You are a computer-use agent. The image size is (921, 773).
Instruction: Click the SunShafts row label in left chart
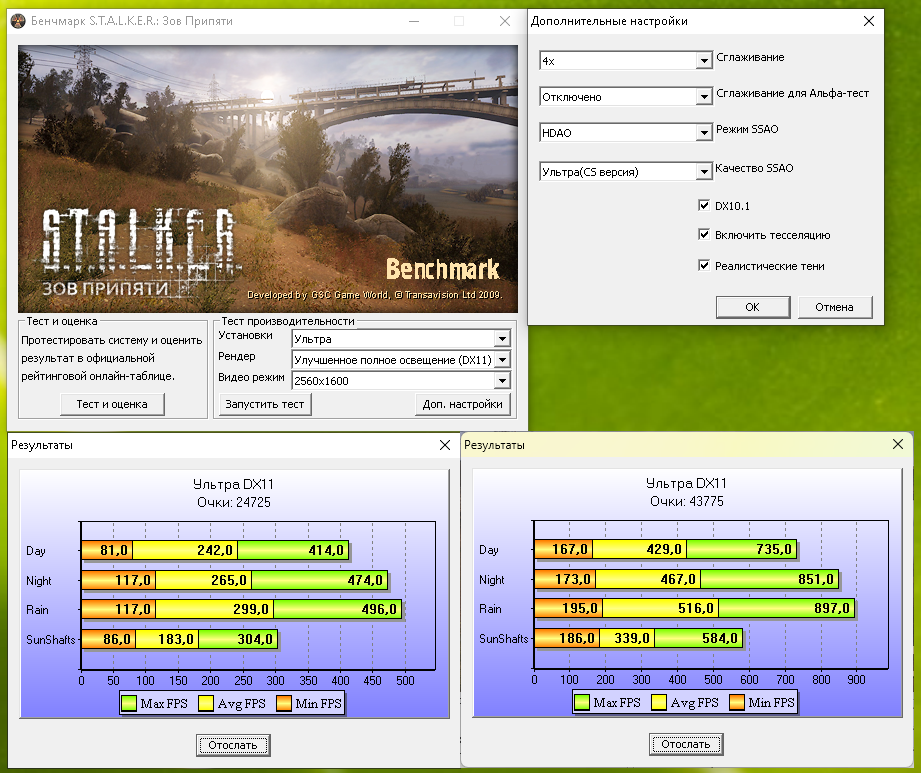tap(51, 640)
